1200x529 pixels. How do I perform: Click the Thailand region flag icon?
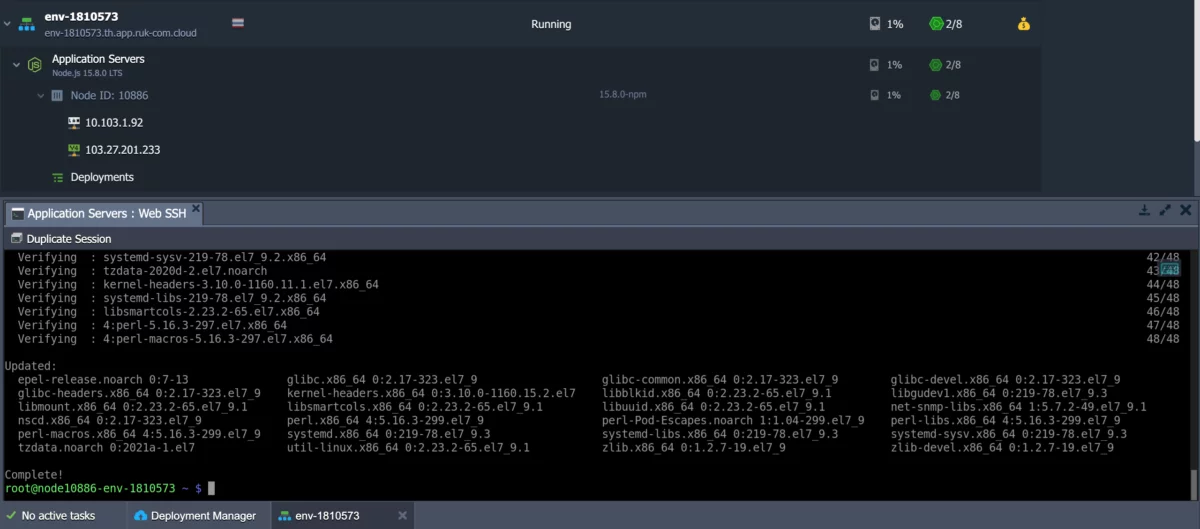click(x=238, y=23)
